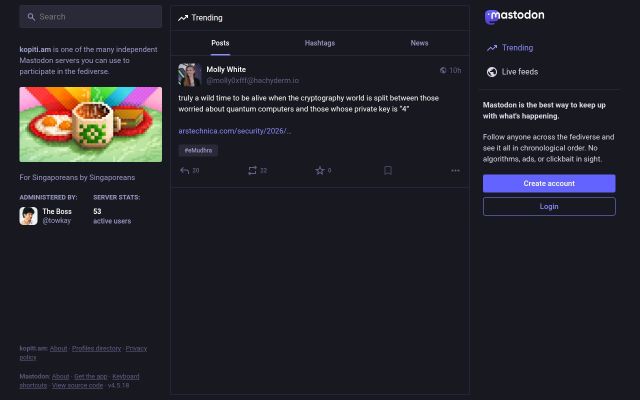Click the public visibility globe on the post
640x400 pixels.
pos(443,70)
